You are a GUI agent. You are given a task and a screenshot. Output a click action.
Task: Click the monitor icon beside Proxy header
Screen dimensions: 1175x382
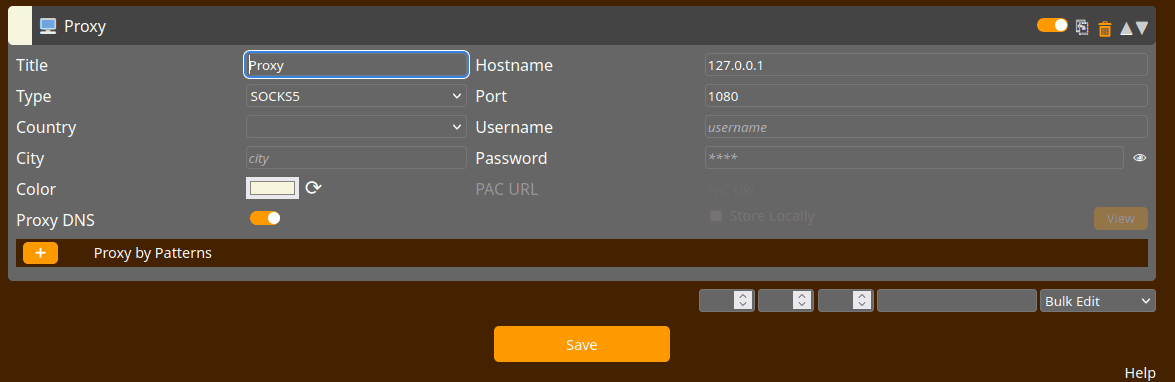[48, 26]
